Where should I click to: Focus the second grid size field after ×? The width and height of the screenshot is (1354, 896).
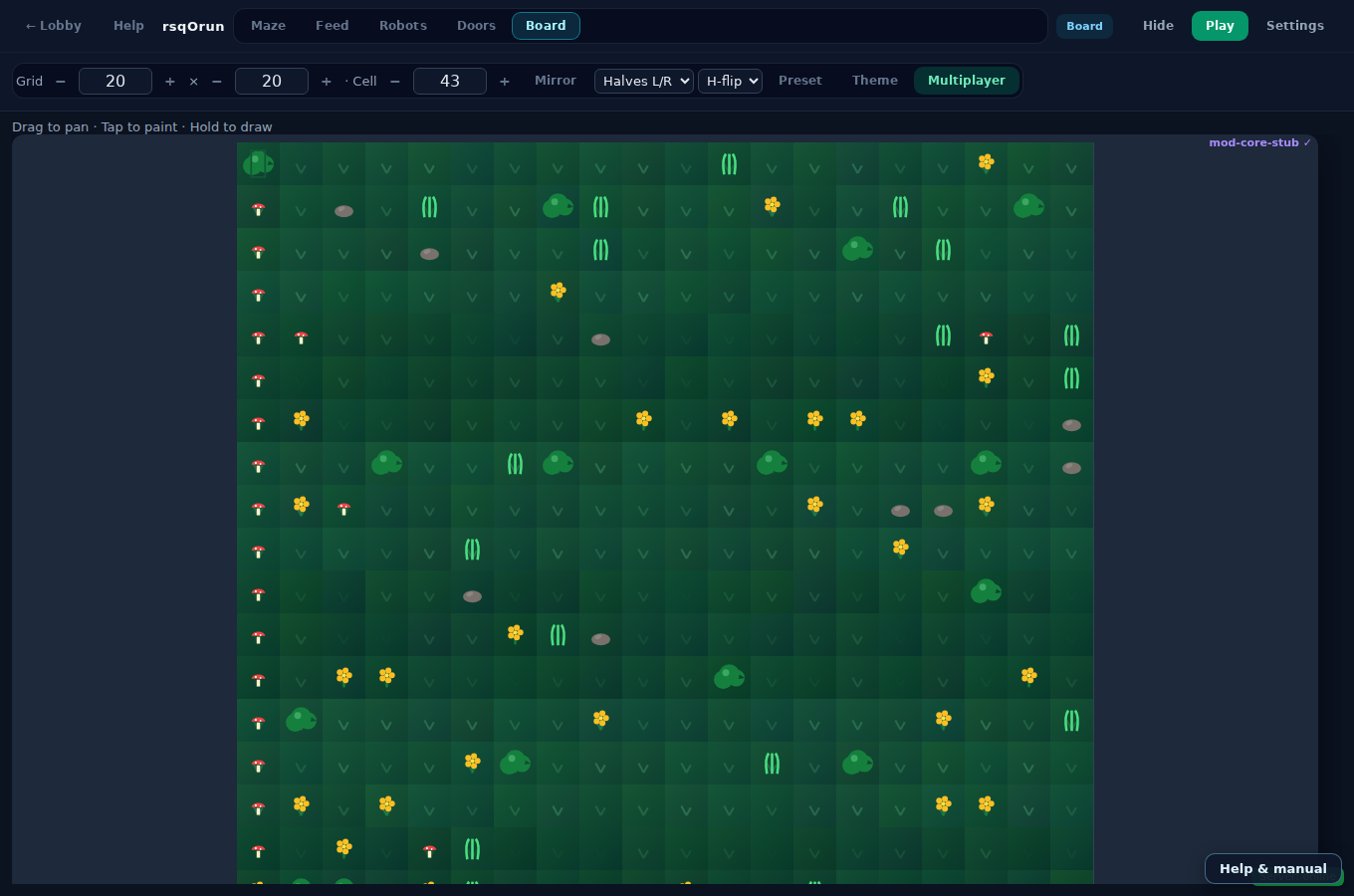pos(272,81)
